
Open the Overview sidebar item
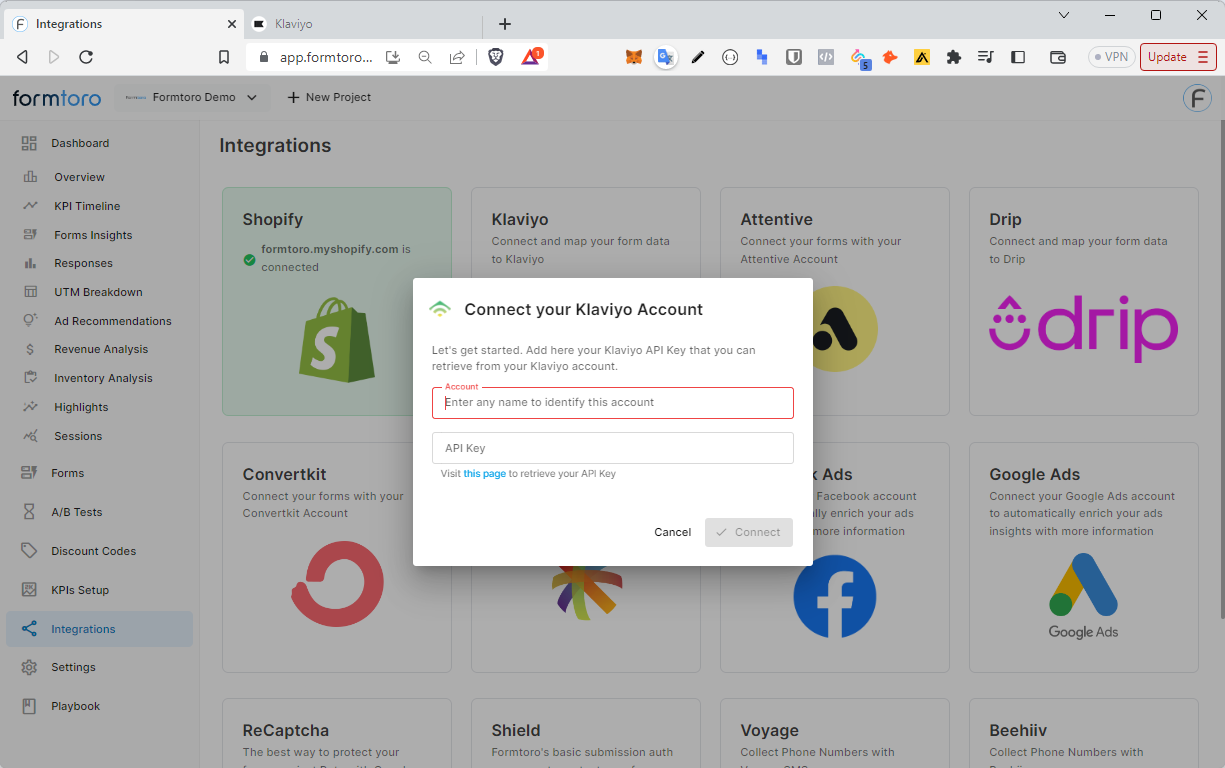[79, 177]
